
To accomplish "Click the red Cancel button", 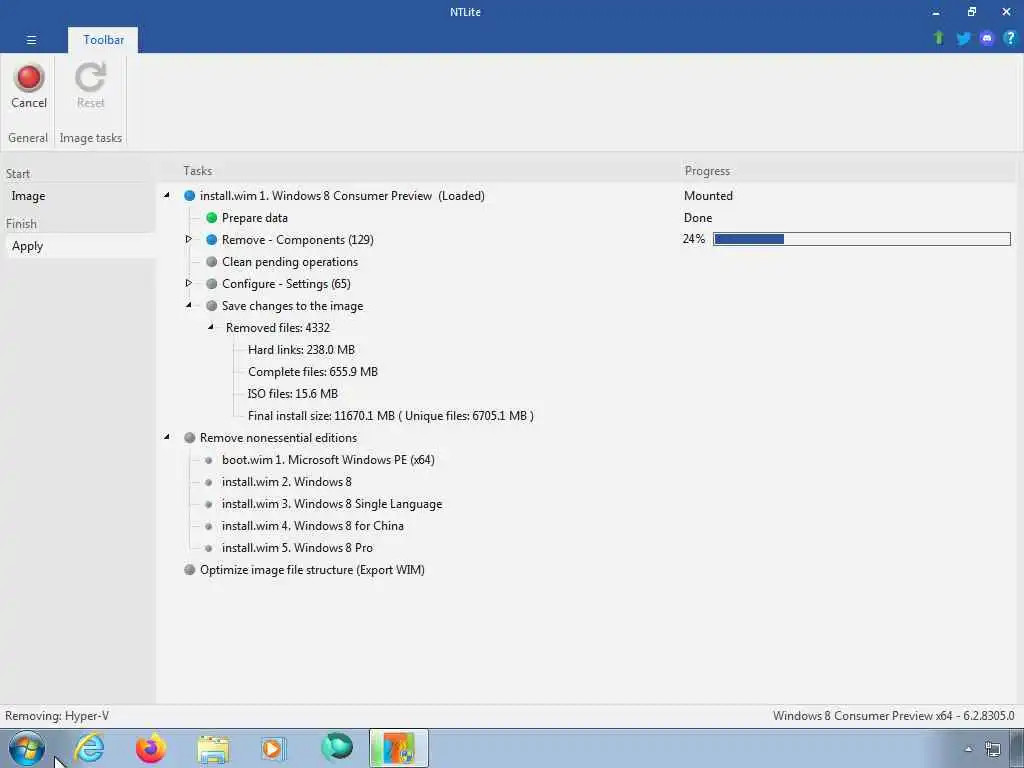I will (29, 86).
